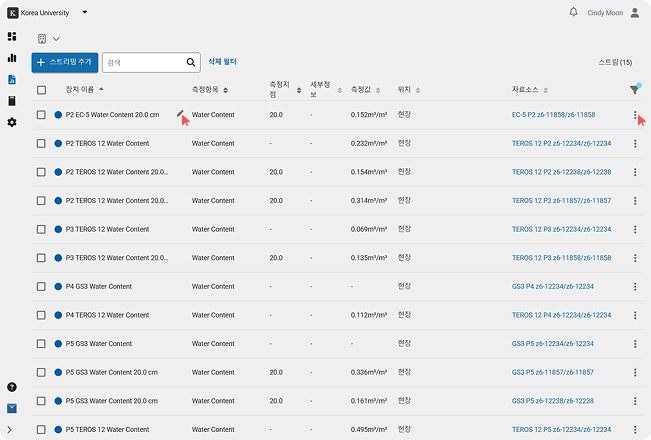Open the GS3 P4 z6-12234/z6-12234 source link
651x440 pixels.
553,286
